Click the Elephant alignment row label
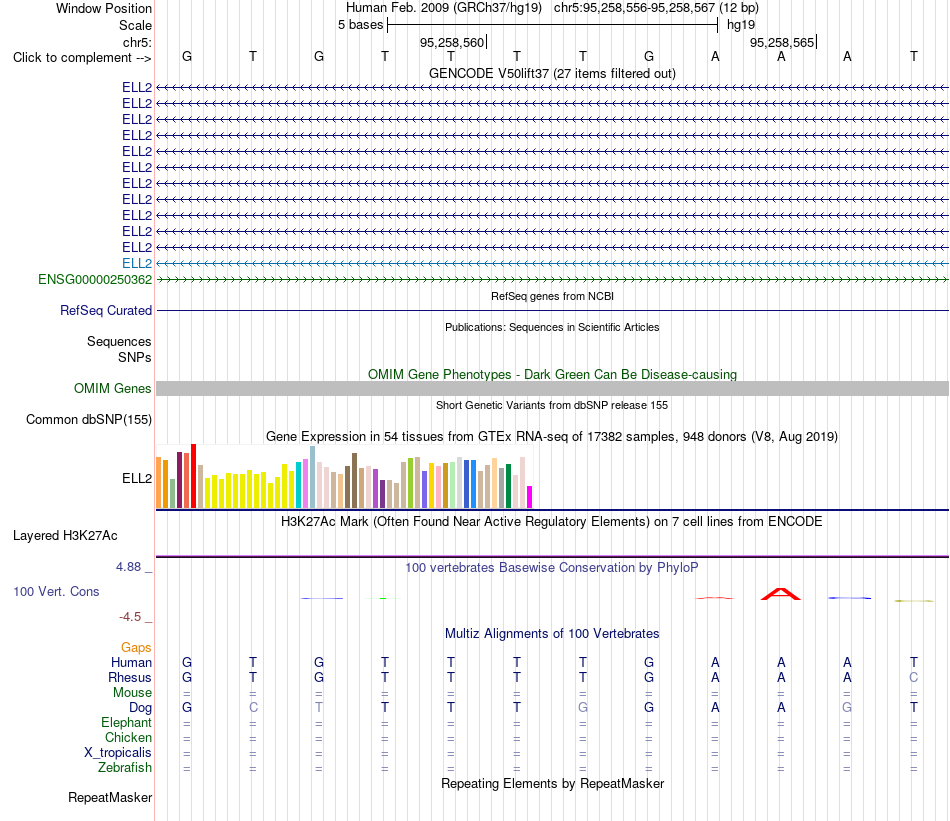 tap(126, 722)
